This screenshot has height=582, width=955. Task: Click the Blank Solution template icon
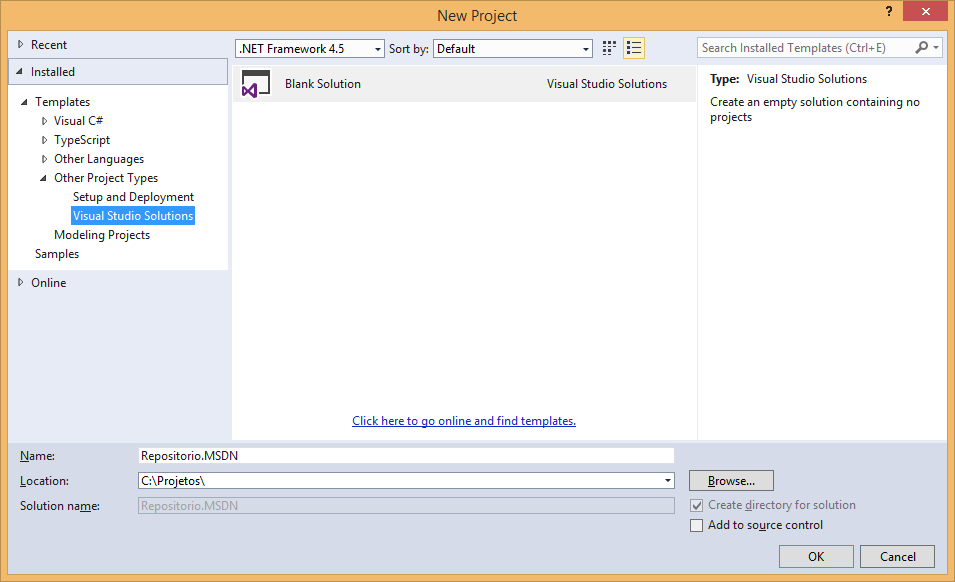point(256,84)
